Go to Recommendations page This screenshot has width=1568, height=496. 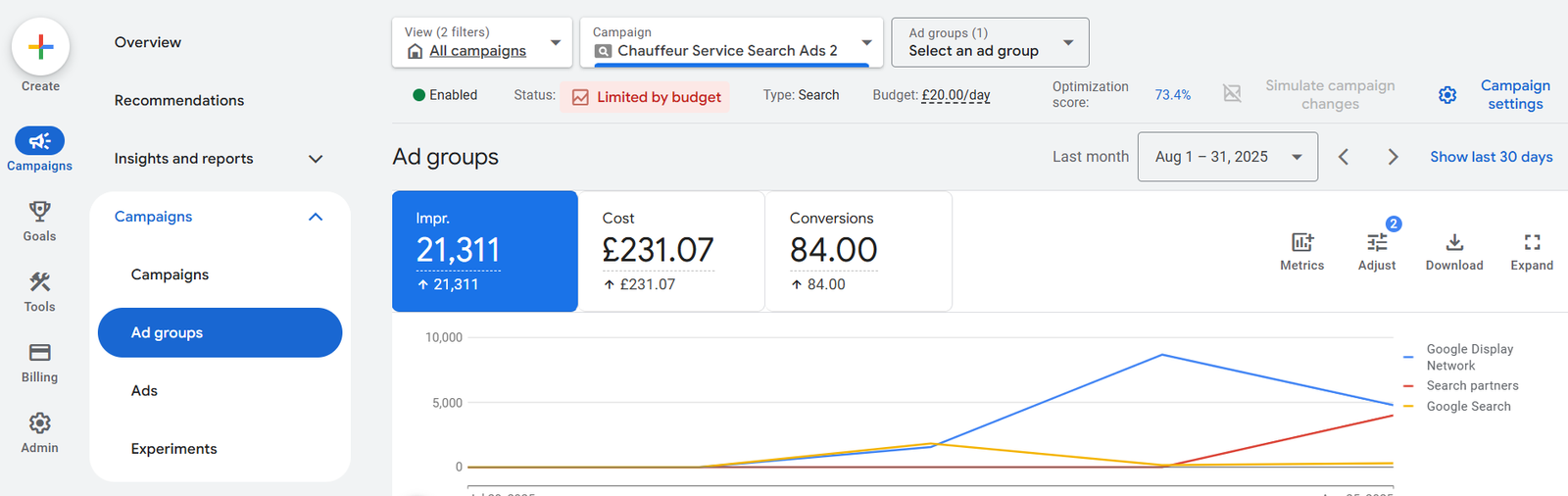[x=179, y=100]
